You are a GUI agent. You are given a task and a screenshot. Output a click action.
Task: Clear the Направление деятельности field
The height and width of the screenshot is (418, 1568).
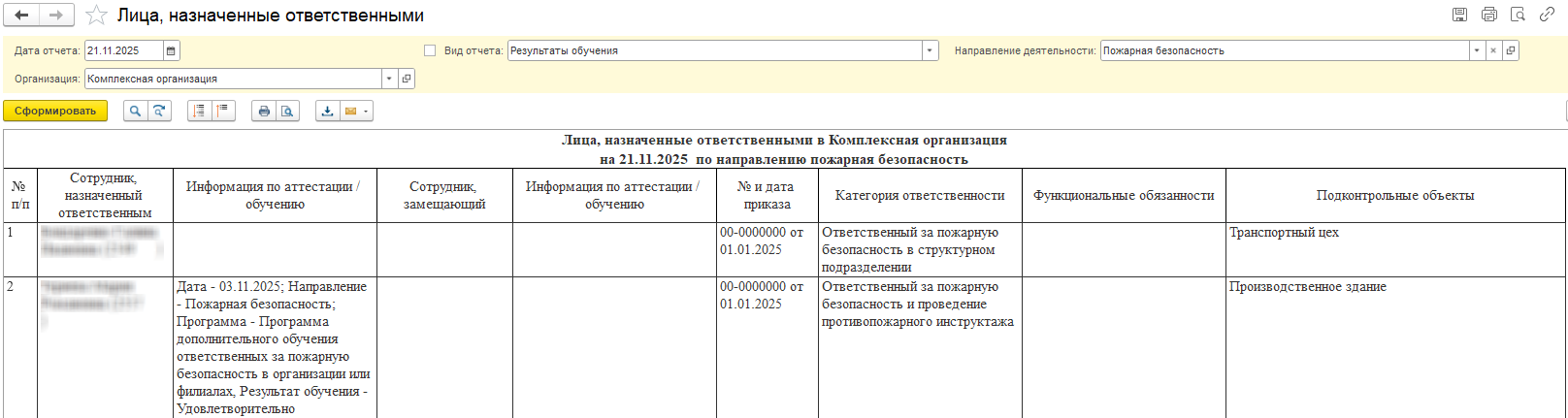(x=1493, y=51)
